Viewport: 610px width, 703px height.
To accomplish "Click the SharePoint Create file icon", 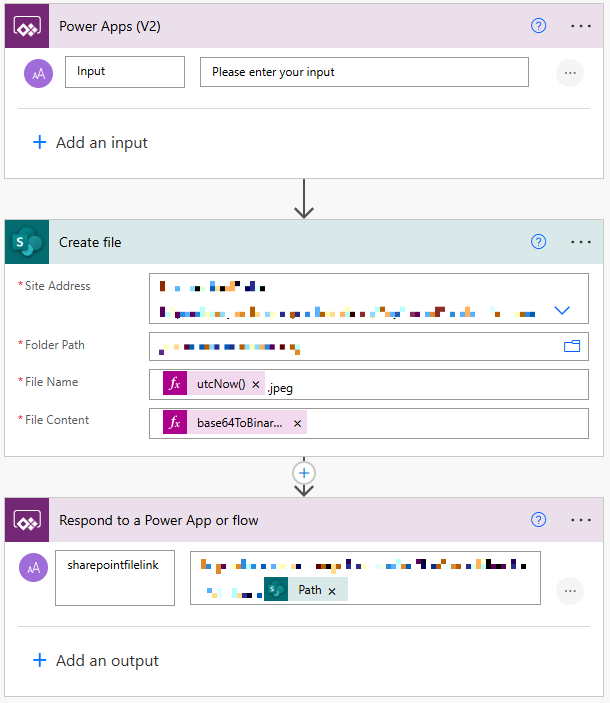I will coord(26,242).
